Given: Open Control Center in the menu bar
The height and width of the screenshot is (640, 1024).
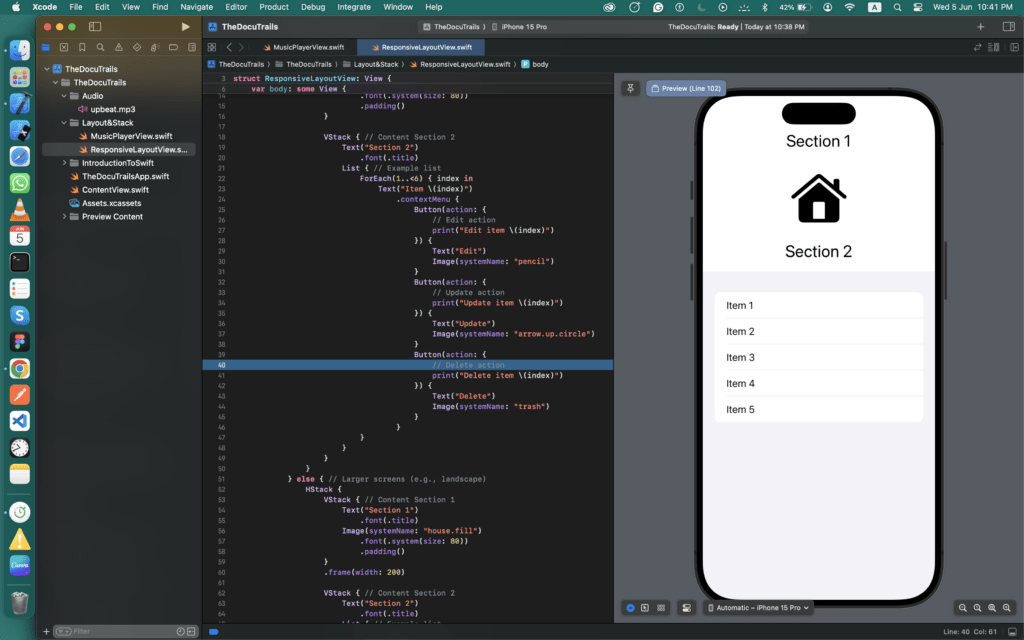Looking at the screenshot, I should (918, 7).
